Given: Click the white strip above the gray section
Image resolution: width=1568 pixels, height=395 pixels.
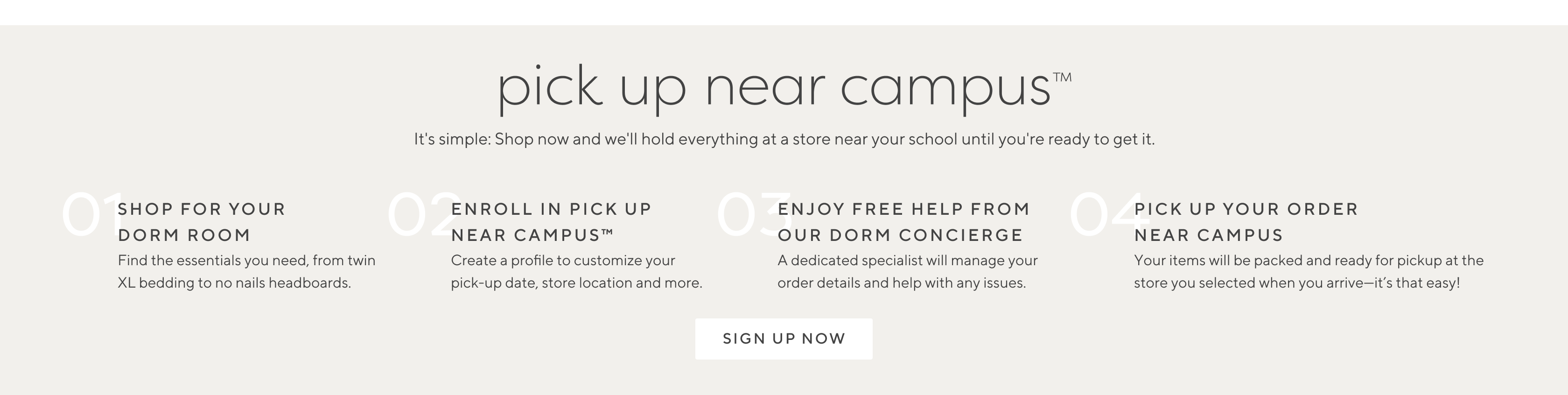Looking at the screenshot, I should (x=784, y=12).
